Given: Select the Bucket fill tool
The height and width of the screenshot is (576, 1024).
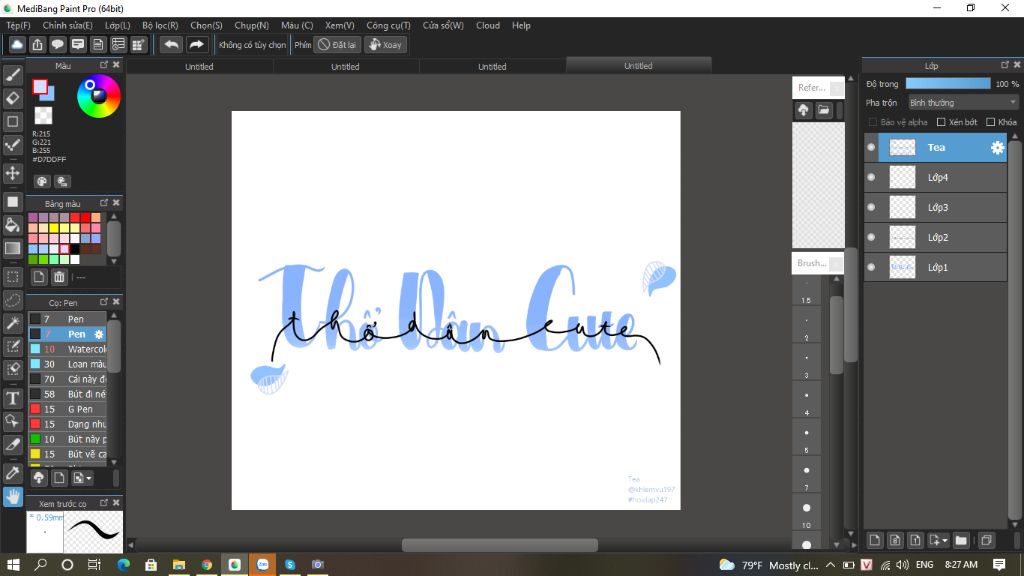Looking at the screenshot, I should click(x=12, y=225).
